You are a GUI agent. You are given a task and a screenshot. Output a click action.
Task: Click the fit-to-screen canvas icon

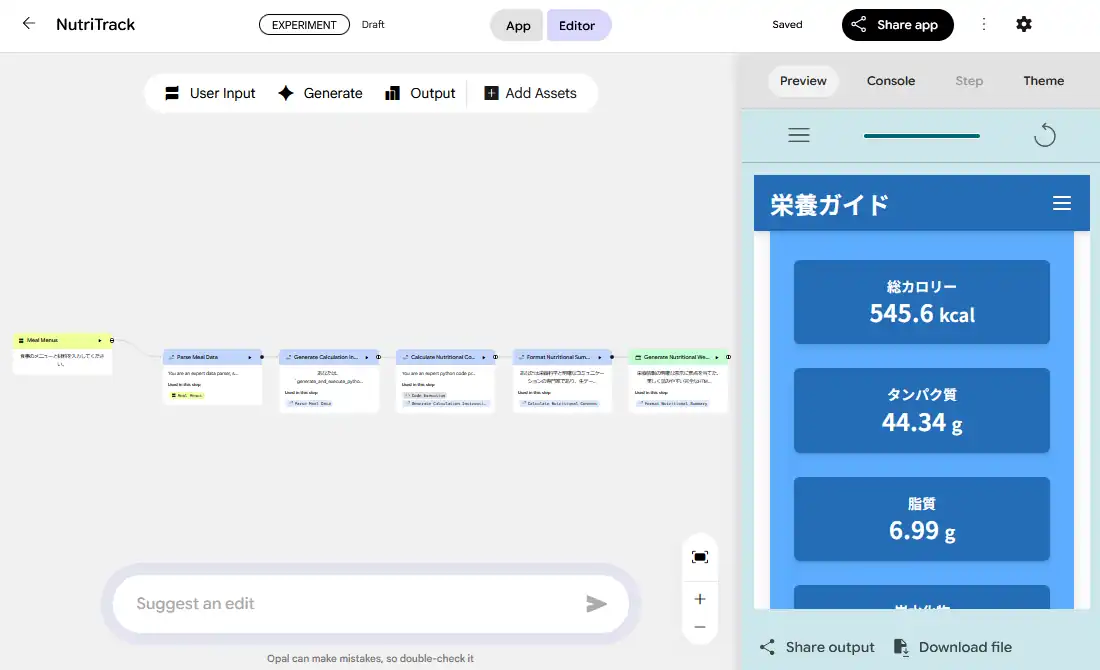[x=699, y=557]
